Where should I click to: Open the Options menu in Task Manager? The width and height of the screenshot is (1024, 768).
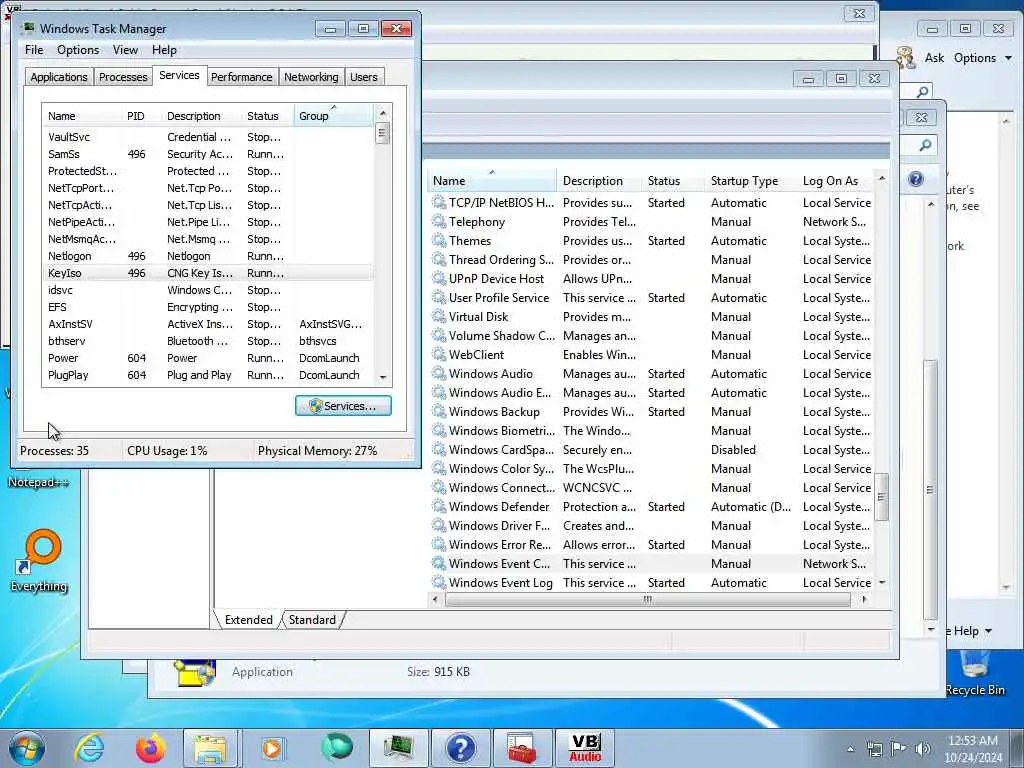[x=78, y=50]
